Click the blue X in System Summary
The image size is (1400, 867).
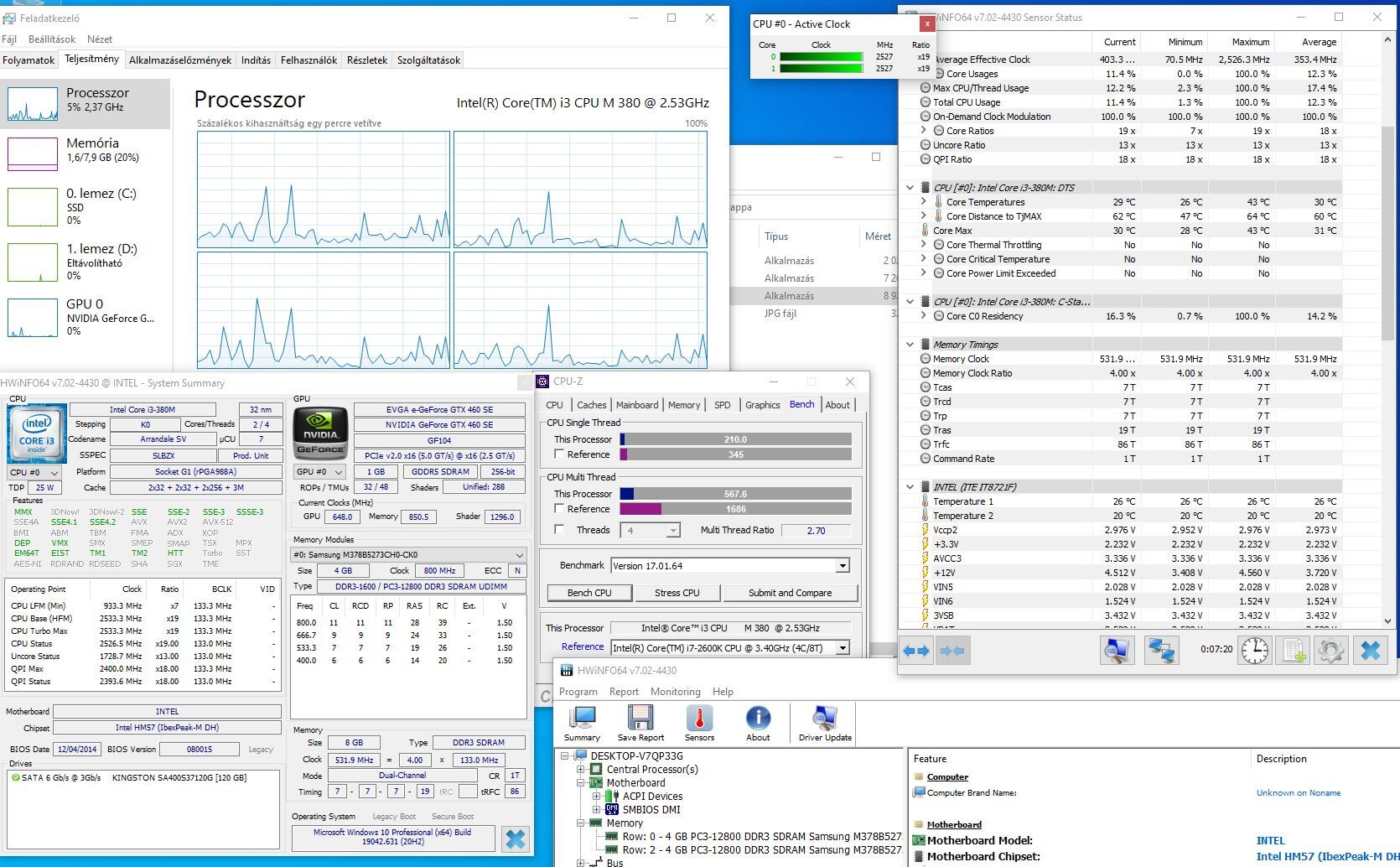click(516, 838)
